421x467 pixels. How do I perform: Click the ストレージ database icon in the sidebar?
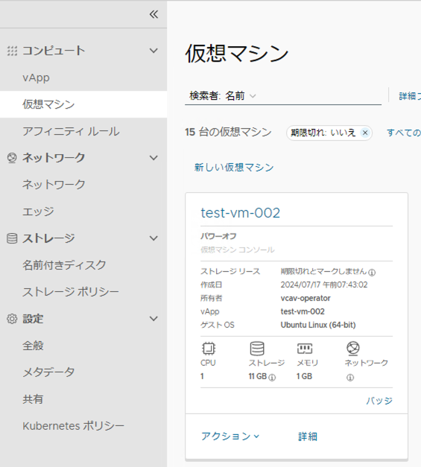(12, 238)
